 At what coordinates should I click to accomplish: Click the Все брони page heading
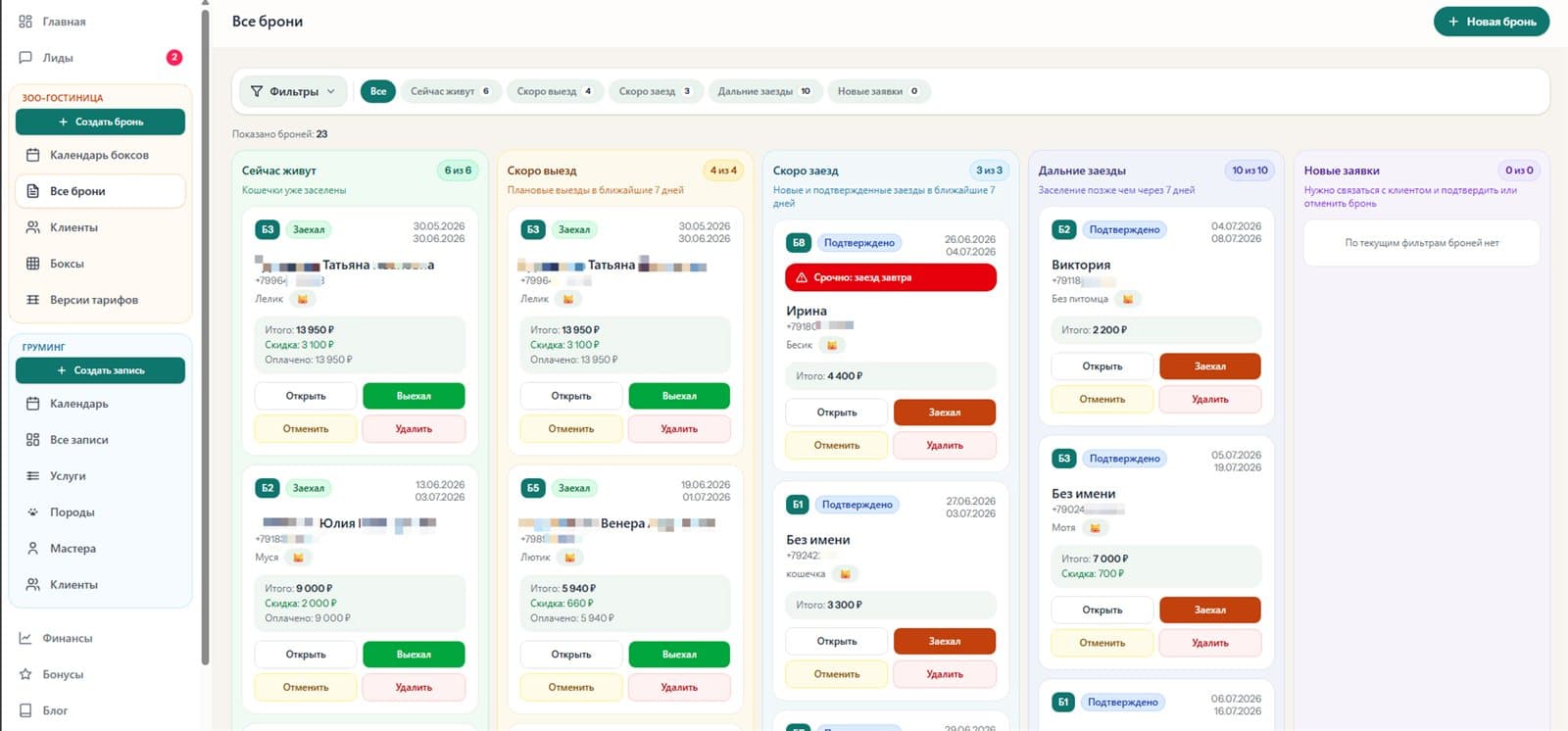click(268, 22)
